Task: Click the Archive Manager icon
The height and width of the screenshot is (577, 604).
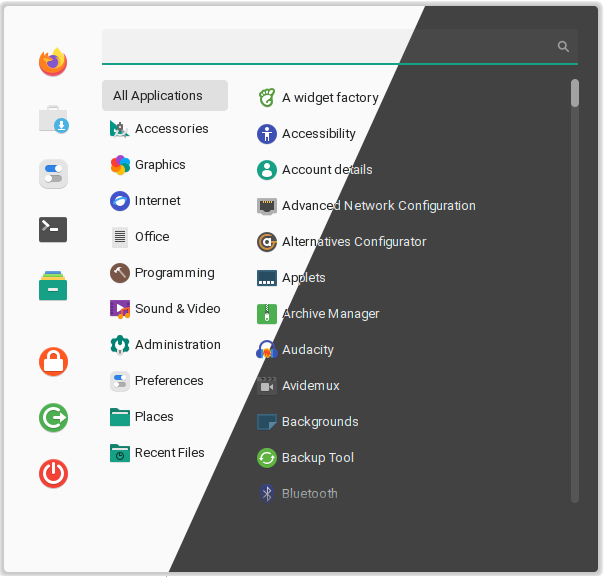Action: pos(267,314)
